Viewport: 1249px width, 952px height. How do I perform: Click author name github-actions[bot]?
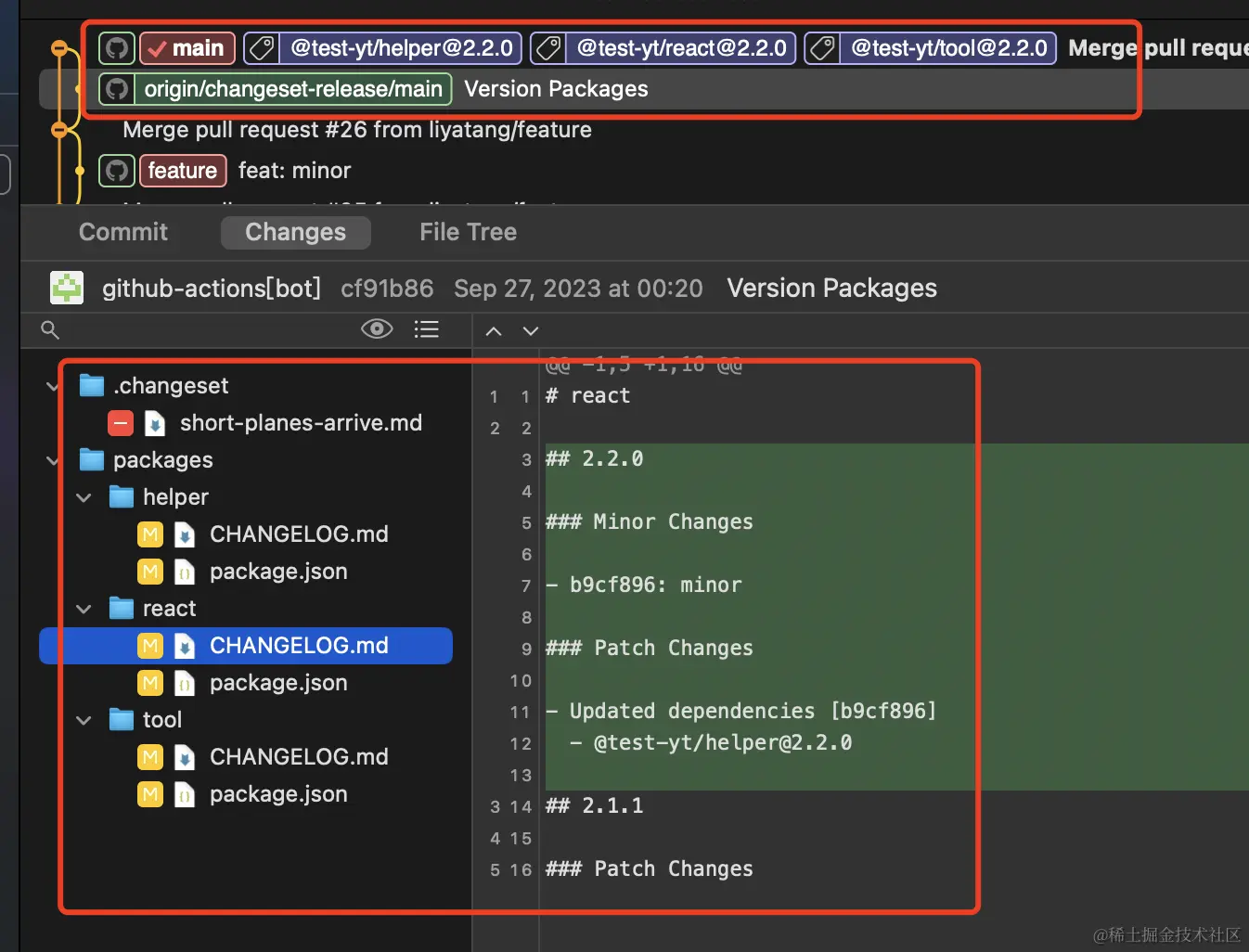(x=212, y=289)
